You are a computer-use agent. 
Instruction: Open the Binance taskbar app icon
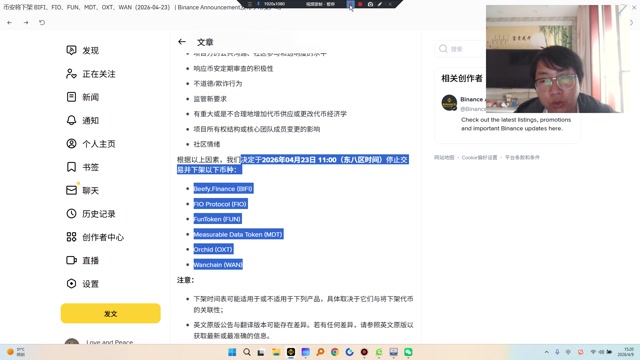(291, 352)
